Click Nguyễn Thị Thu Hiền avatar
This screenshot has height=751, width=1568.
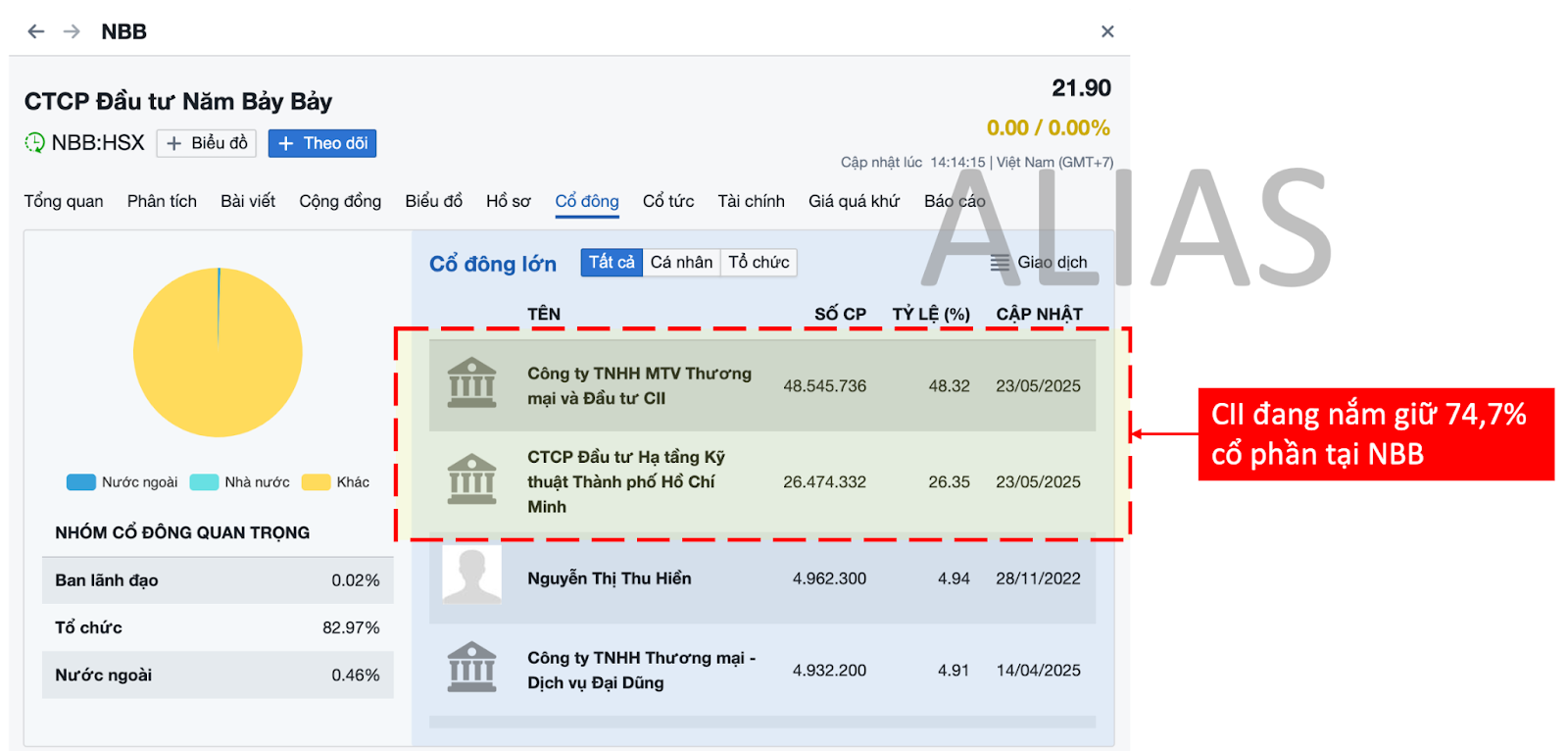point(471,574)
